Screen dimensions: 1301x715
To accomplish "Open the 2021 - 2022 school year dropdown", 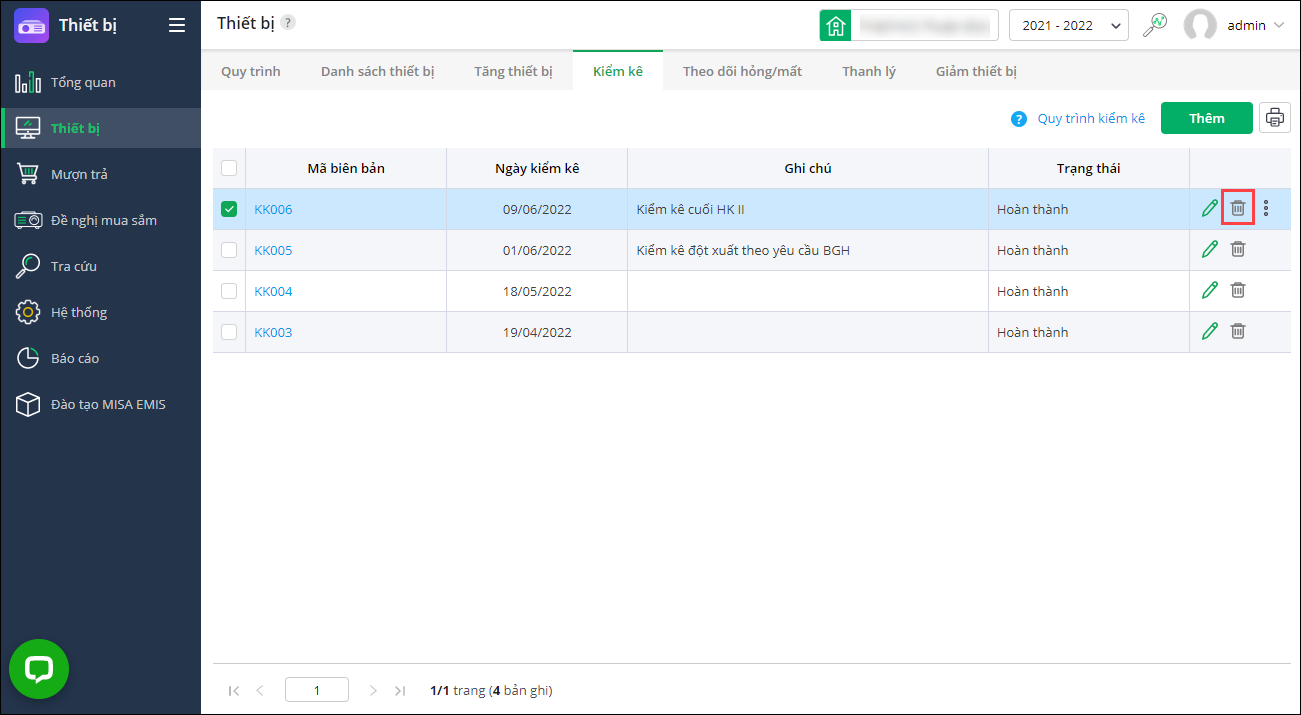I will pyautogui.click(x=1069, y=25).
